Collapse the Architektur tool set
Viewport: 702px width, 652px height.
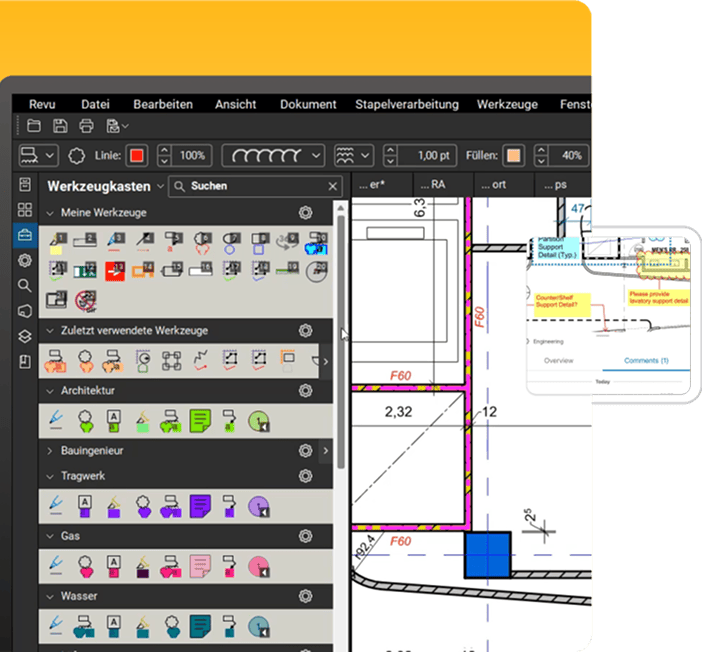(x=50, y=391)
